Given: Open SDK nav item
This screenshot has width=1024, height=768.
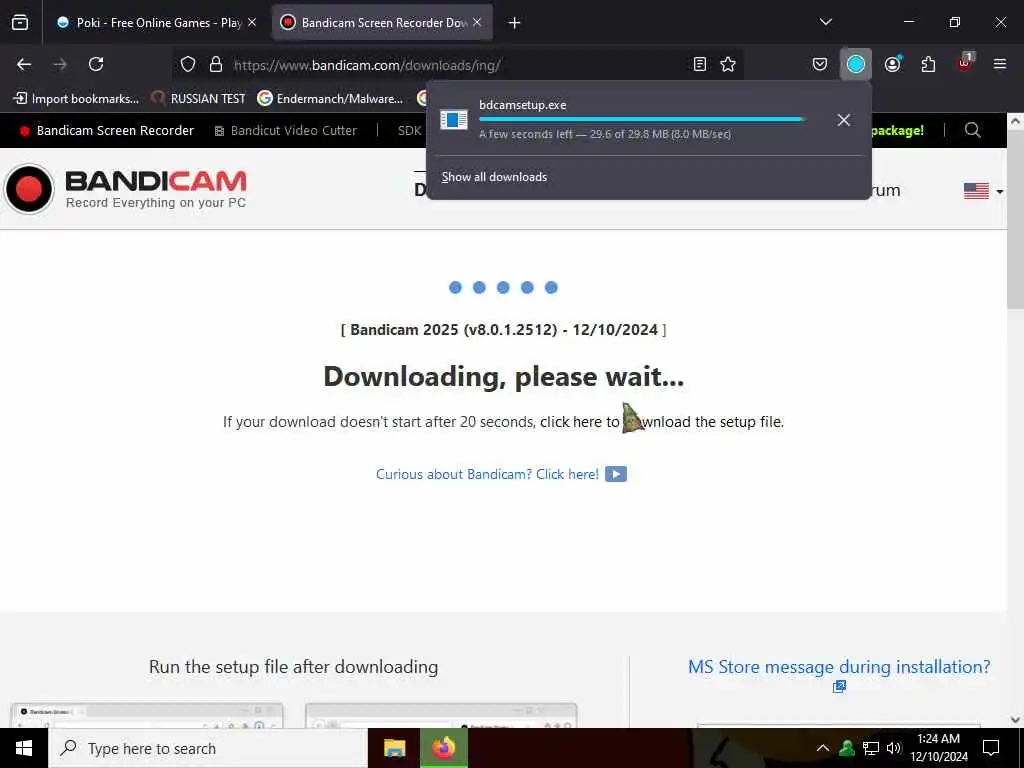Looking at the screenshot, I should [x=409, y=130].
